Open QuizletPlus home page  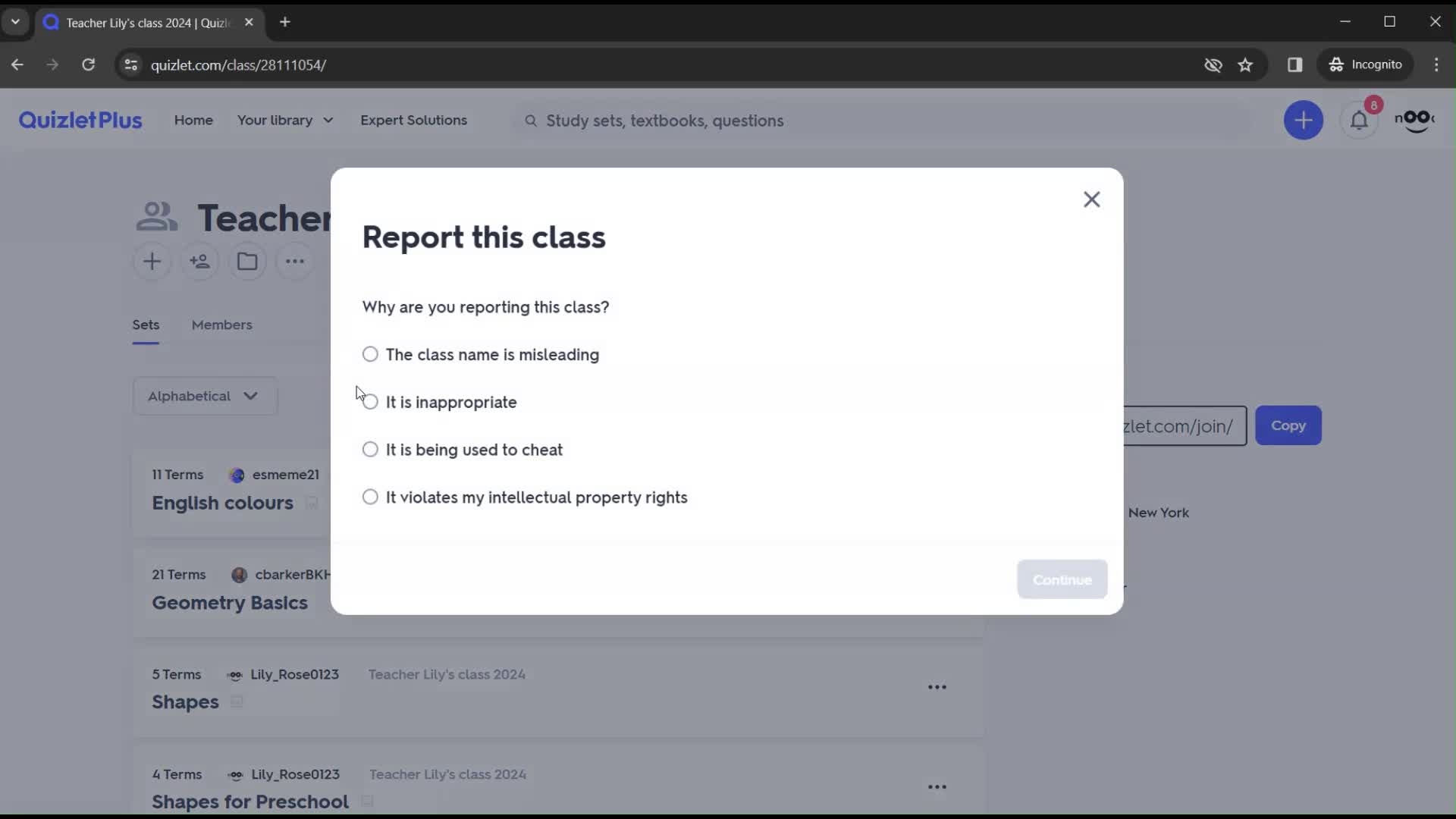[80, 120]
